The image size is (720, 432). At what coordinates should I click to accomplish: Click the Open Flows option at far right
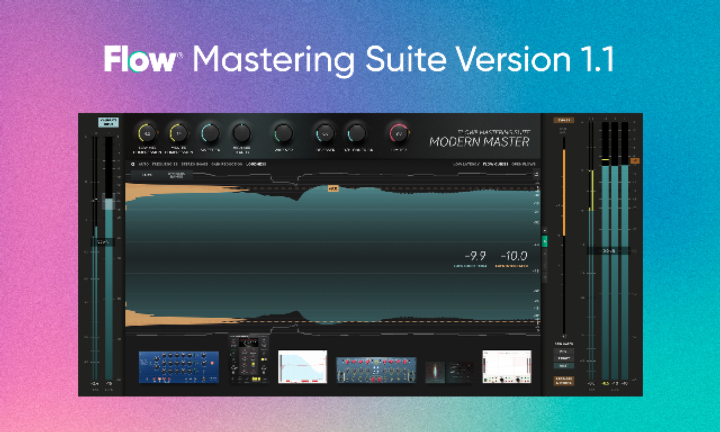[x=523, y=164]
